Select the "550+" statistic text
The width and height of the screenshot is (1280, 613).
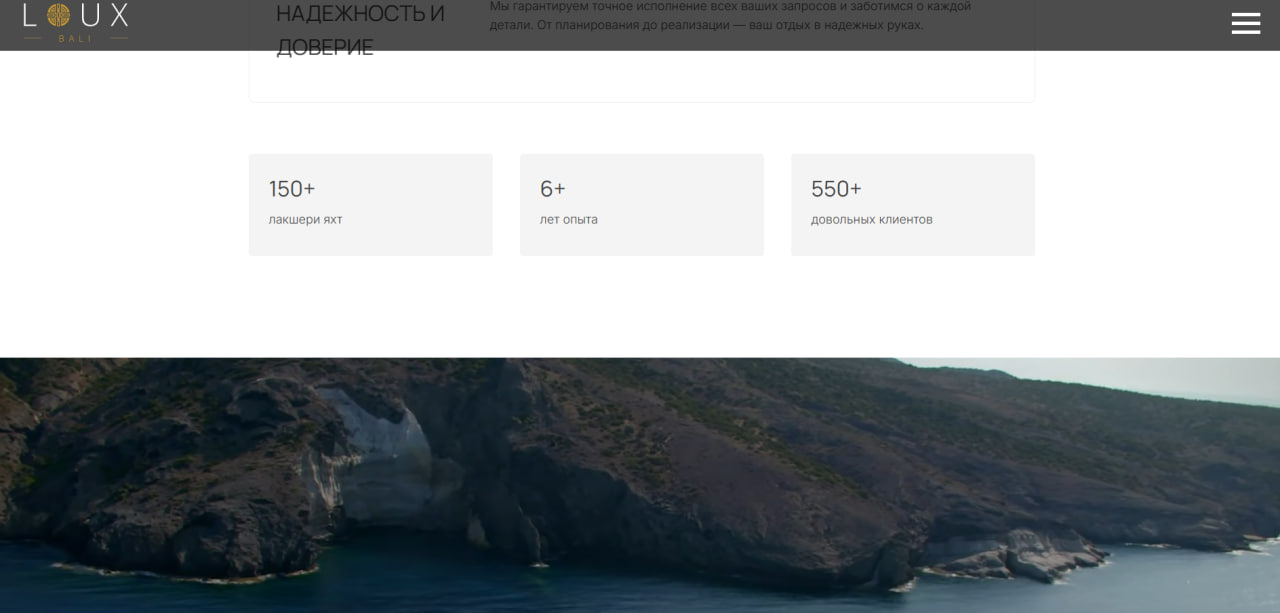[x=836, y=189]
